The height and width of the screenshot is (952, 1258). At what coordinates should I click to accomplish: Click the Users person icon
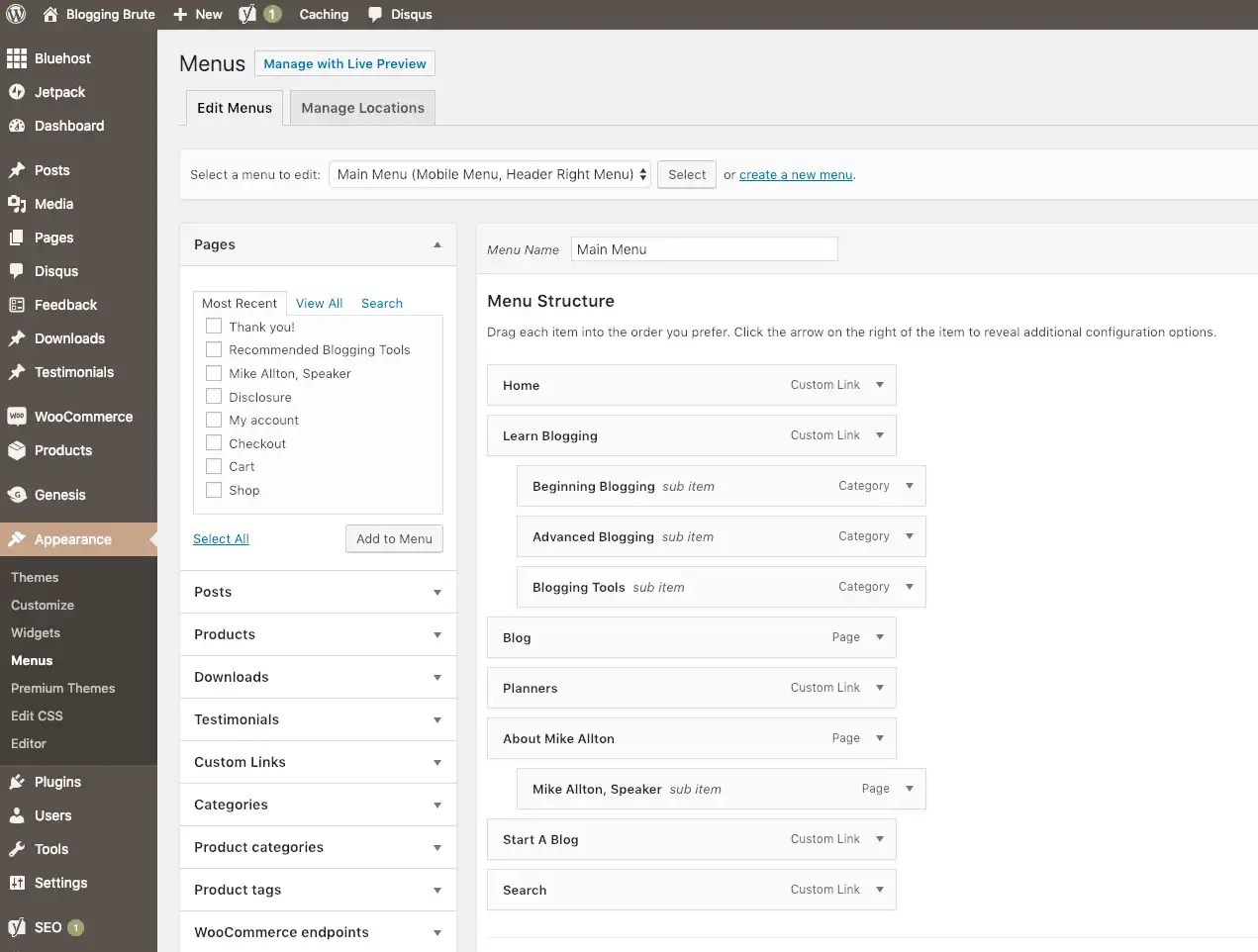point(17,815)
